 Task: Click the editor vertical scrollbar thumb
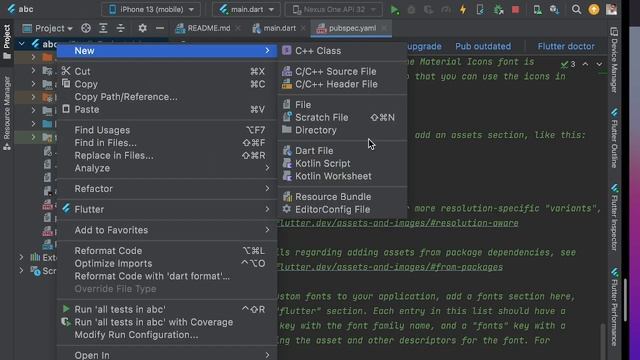[602, 342]
